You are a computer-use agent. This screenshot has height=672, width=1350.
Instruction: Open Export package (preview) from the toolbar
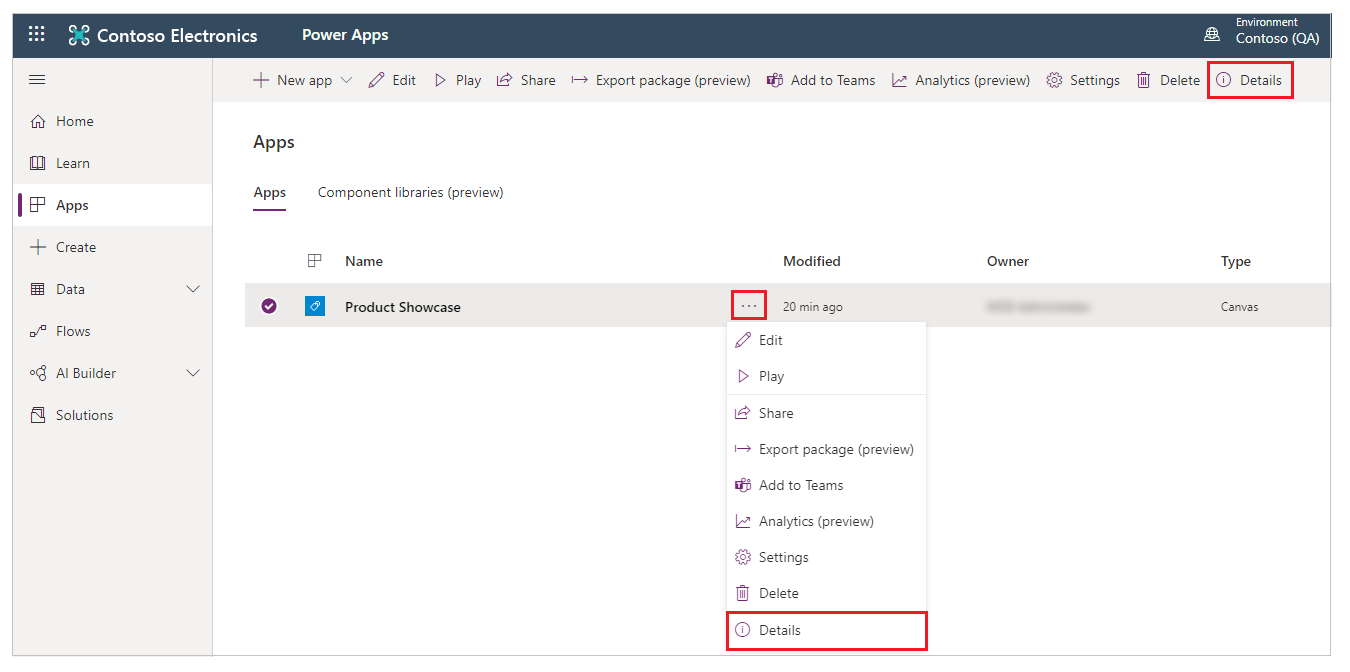point(660,80)
